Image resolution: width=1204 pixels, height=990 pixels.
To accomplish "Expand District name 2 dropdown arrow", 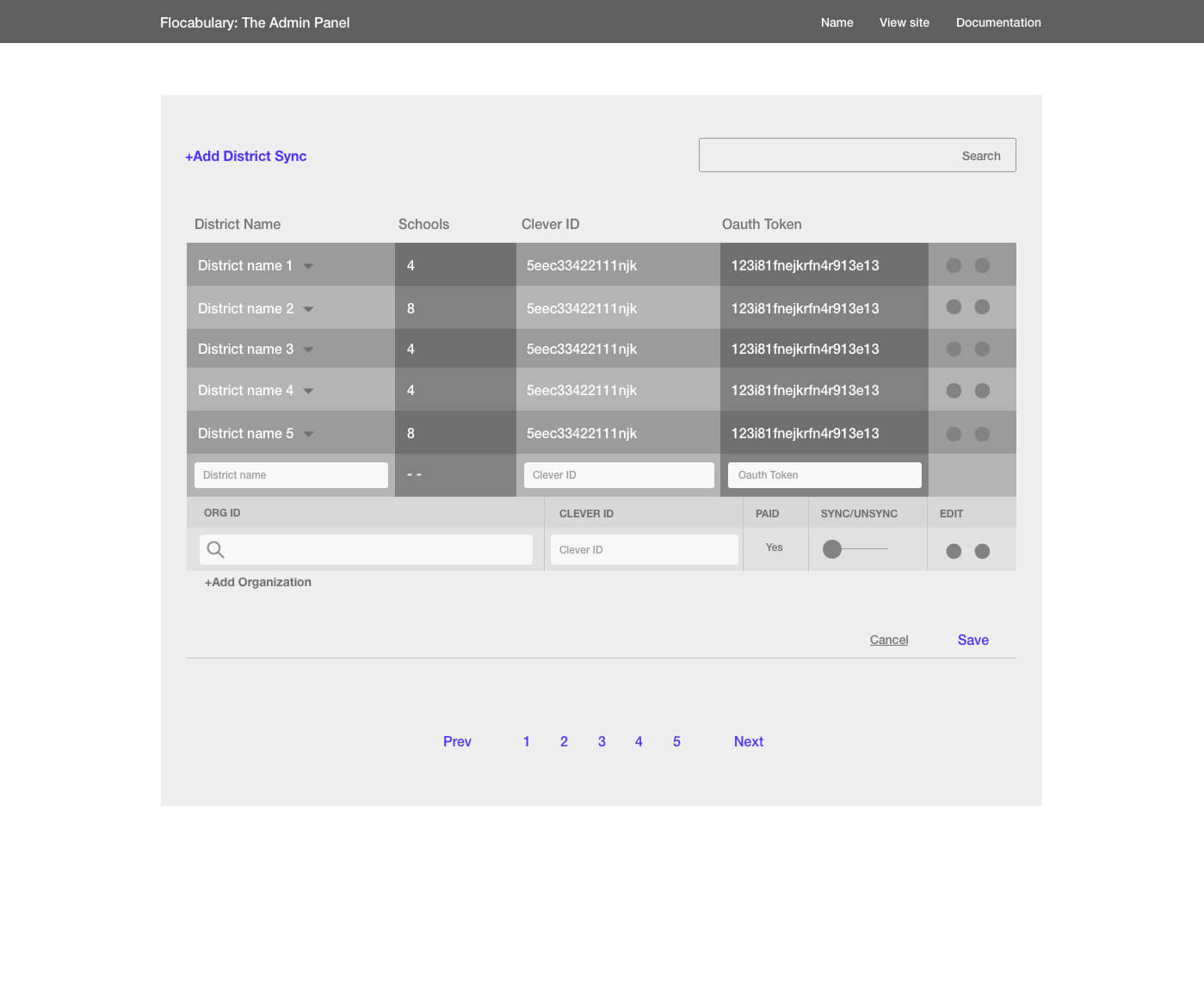I will (x=308, y=309).
